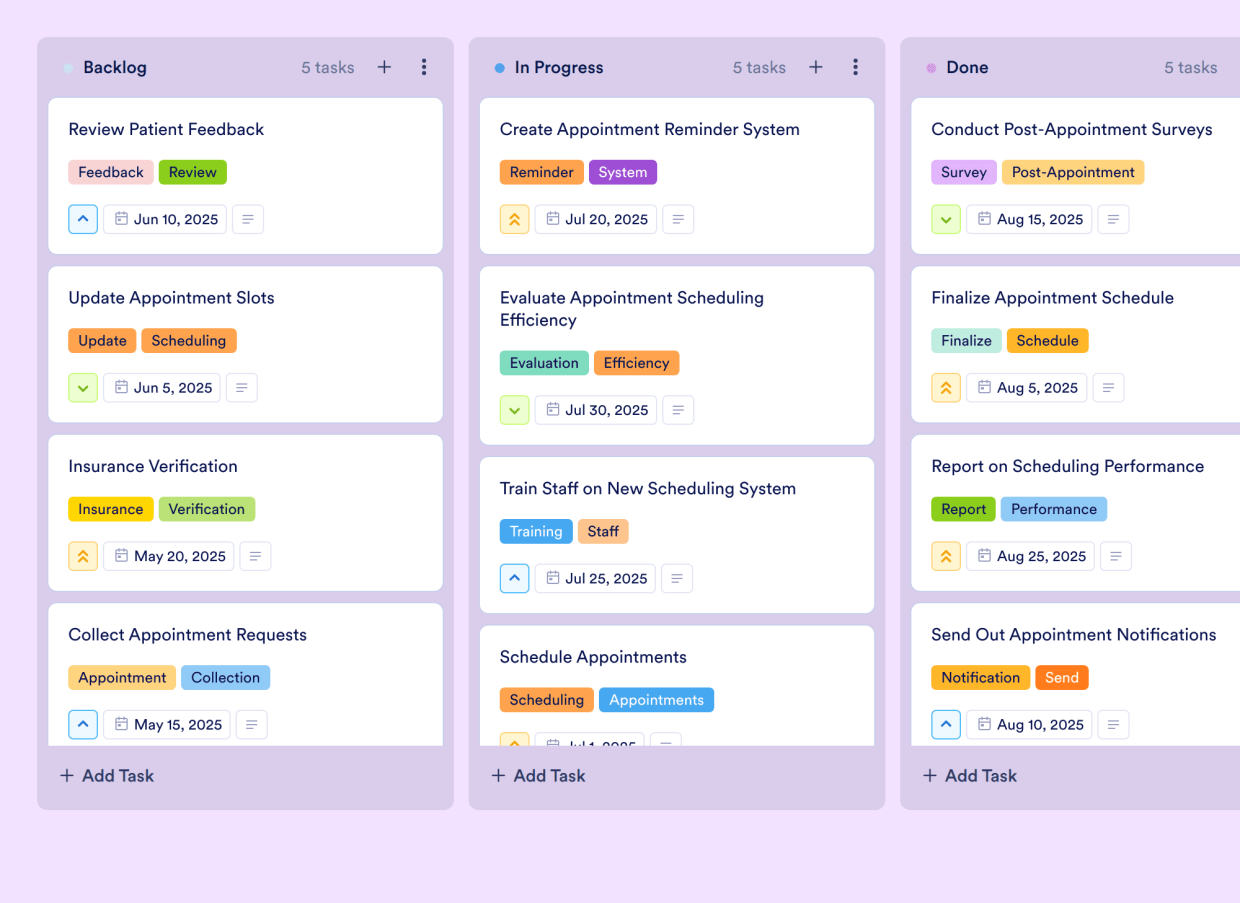The width and height of the screenshot is (1240, 903).
Task: Click the description icon on Insurance Verification
Action: (x=255, y=556)
